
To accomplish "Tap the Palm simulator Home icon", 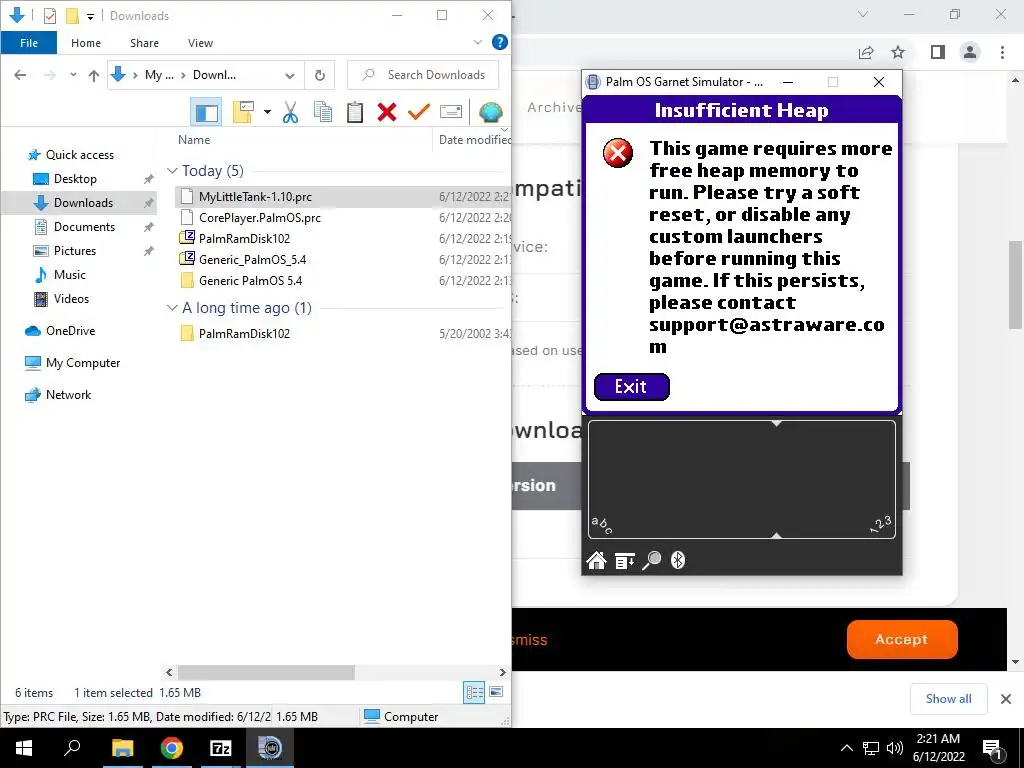I will (x=596, y=560).
